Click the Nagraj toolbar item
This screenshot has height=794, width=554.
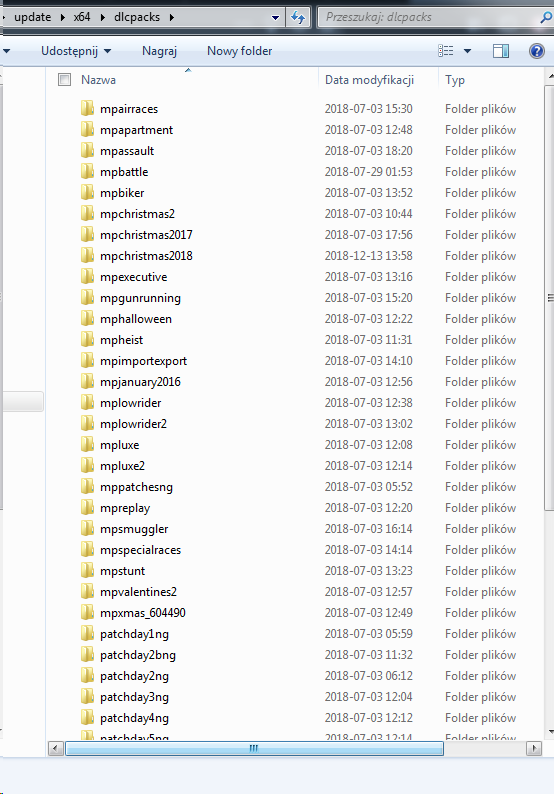159,51
